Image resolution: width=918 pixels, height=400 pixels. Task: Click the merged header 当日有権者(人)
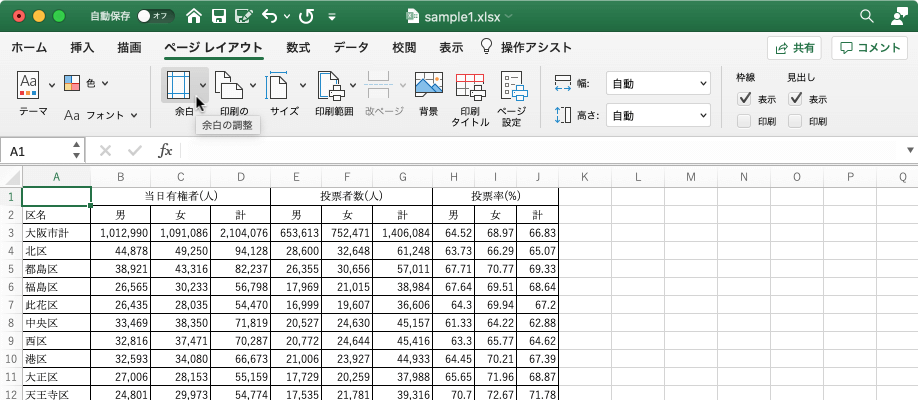(x=181, y=196)
